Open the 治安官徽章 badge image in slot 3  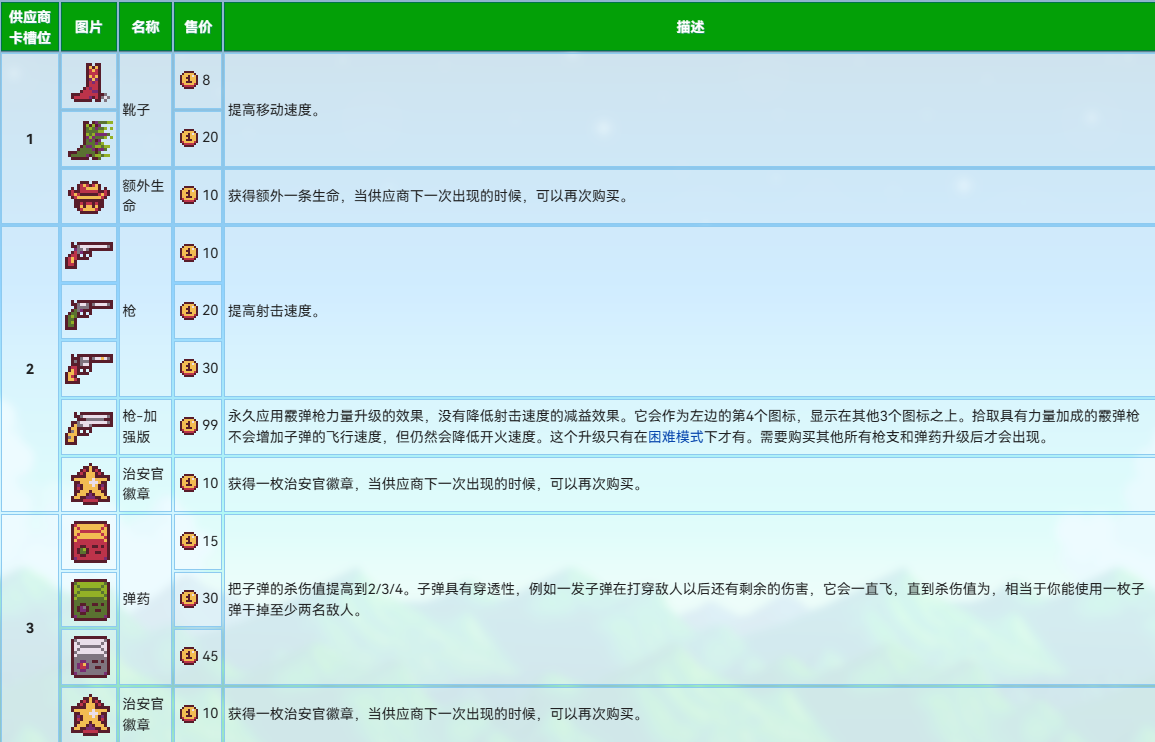coord(89,714)
